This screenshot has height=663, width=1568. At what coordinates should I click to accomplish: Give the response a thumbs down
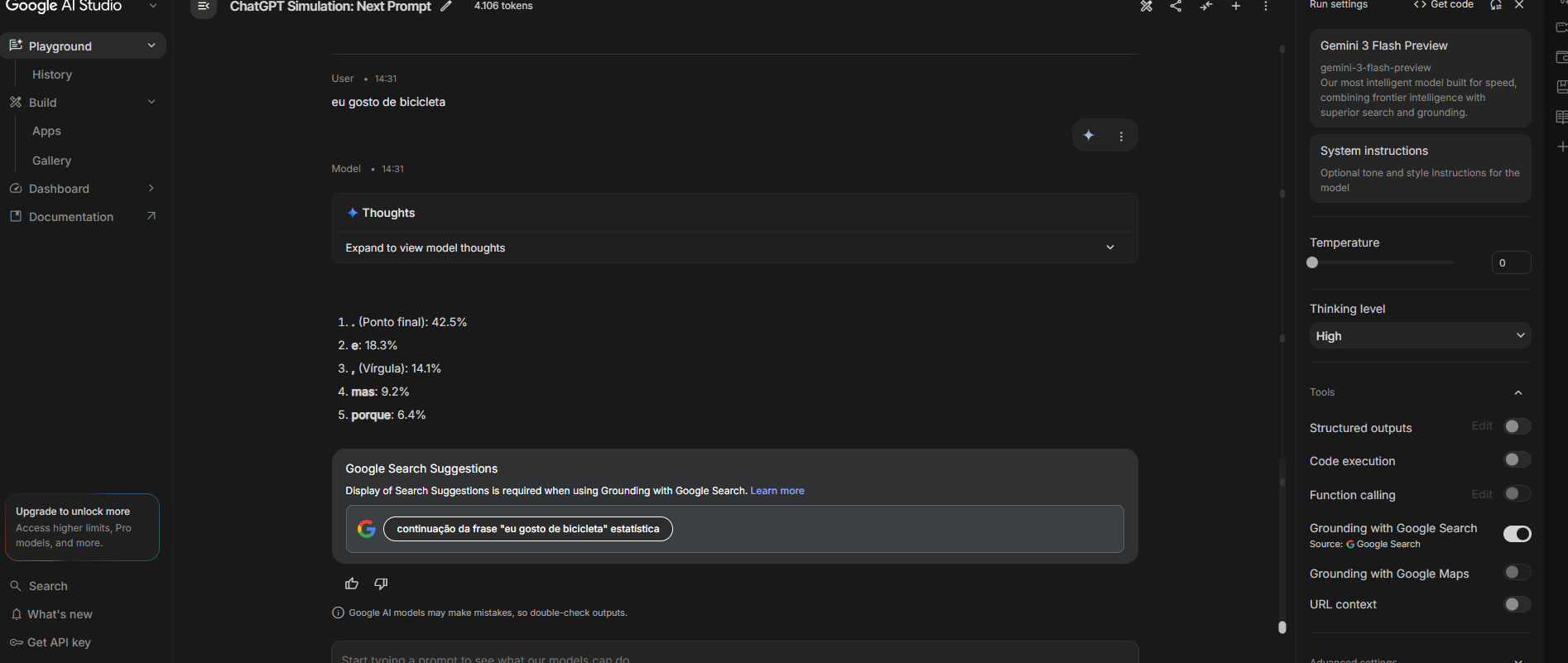pos(381,584)
